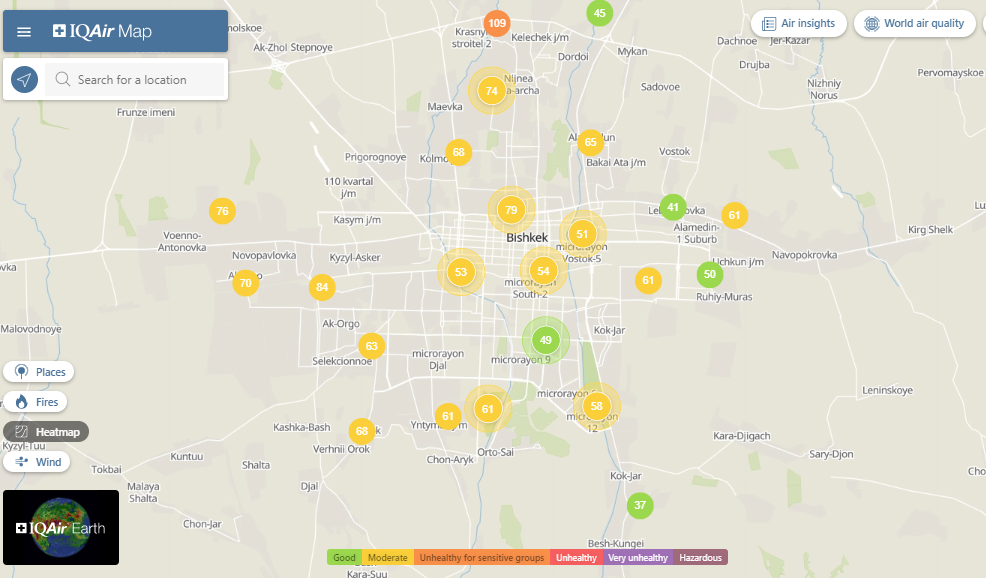Enable the Wind layer
Image resolution: width=986 pixels, height=578 pixels.
37,462
